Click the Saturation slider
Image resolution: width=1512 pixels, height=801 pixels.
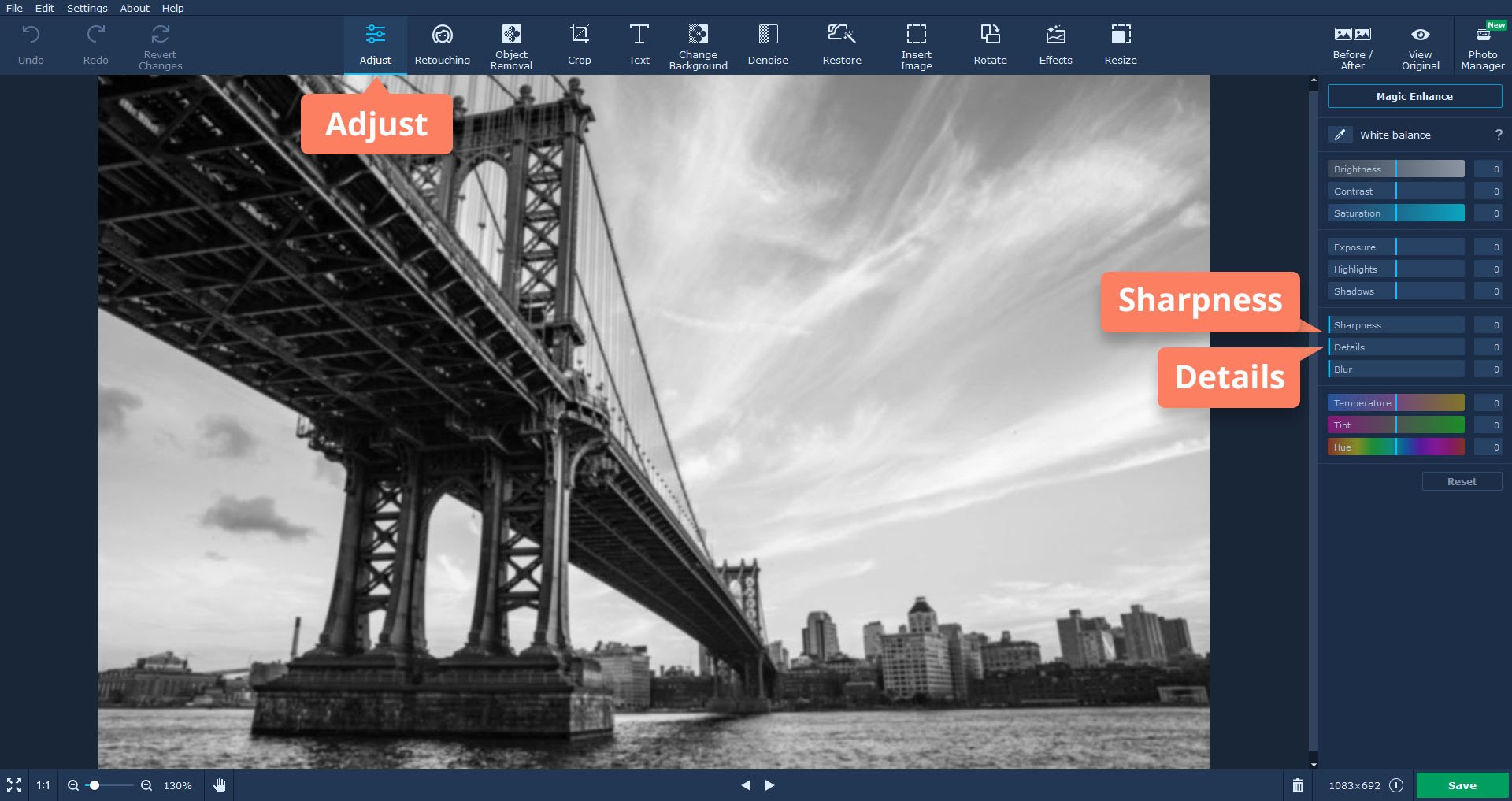pyautogui.click(x=1396, y=213)
